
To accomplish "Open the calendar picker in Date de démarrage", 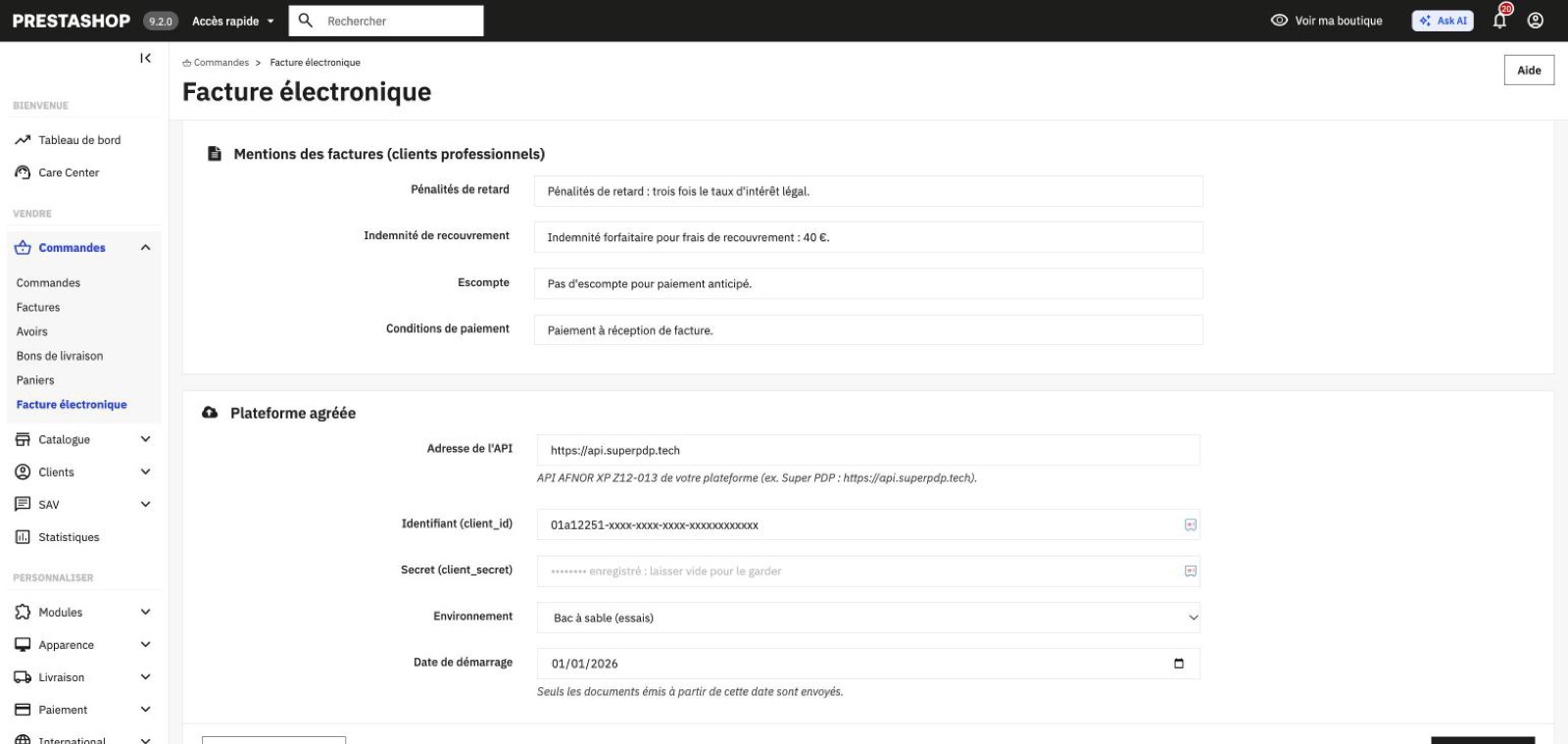I will point(1179,664).
